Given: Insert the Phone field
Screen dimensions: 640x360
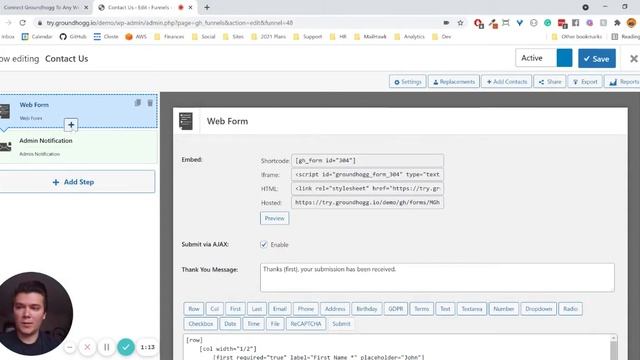Looking at the screenshot, I should tap(306, 309).
